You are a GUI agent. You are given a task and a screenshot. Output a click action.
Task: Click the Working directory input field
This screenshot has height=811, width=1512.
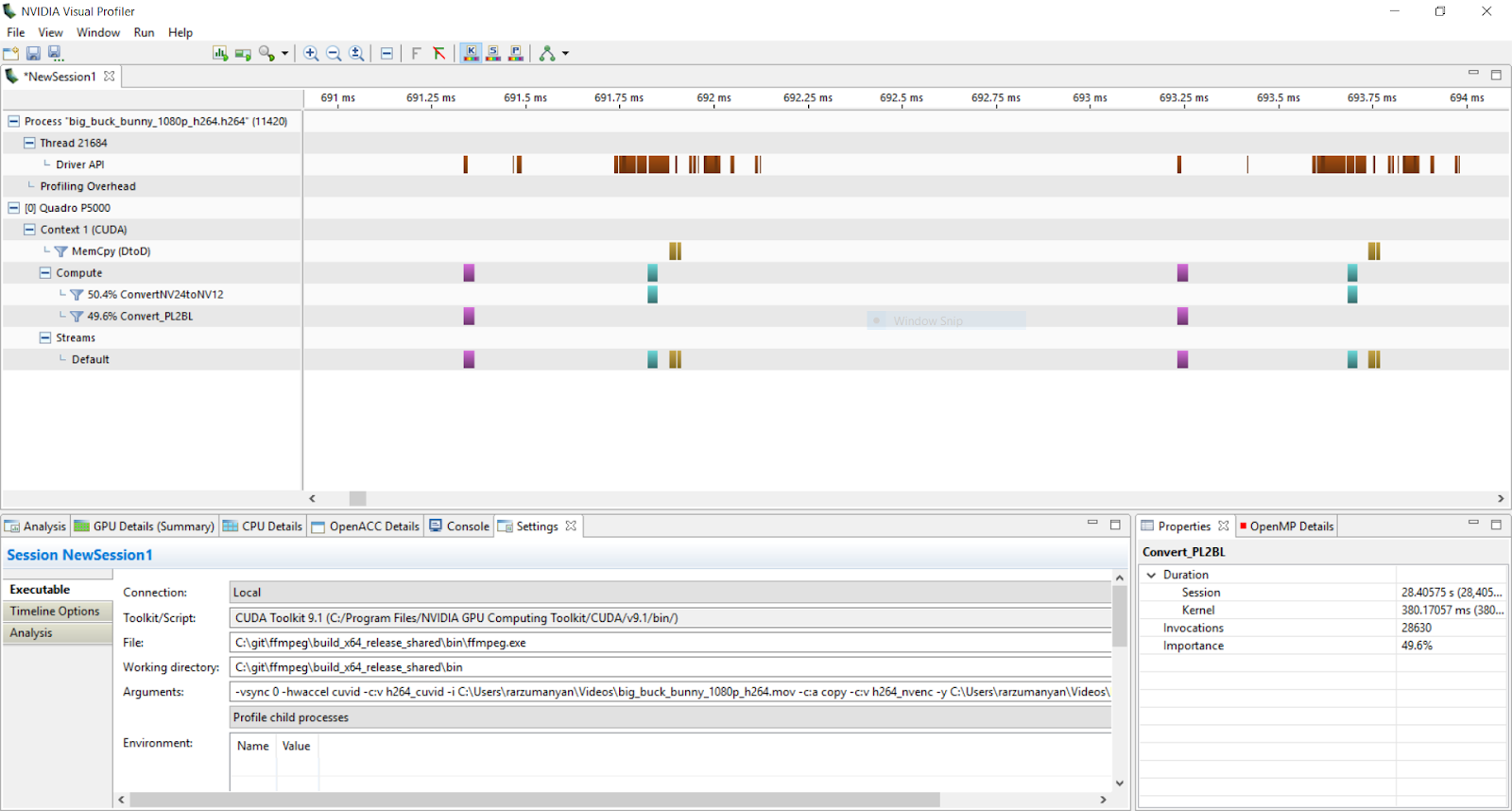670,667
